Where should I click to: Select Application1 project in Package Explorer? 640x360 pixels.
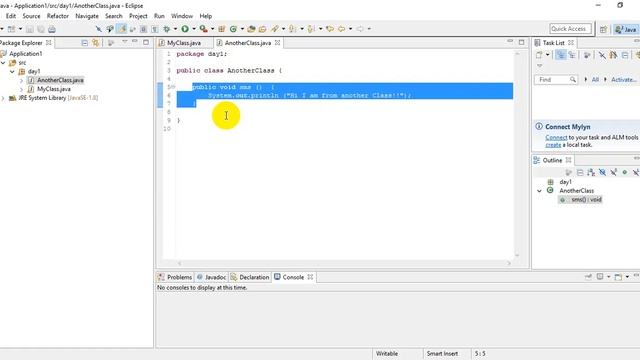coord(25,54)
